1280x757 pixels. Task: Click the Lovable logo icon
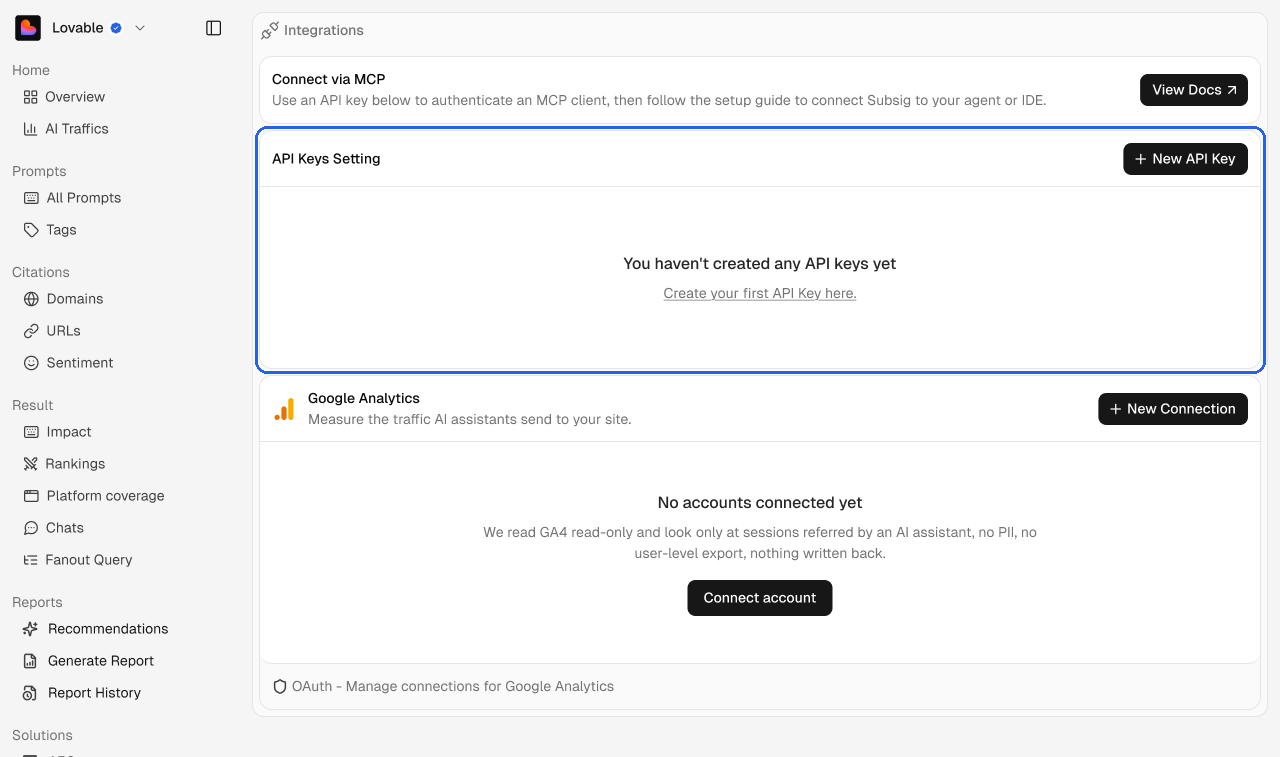pyautogui.click(x=28, y=28)
